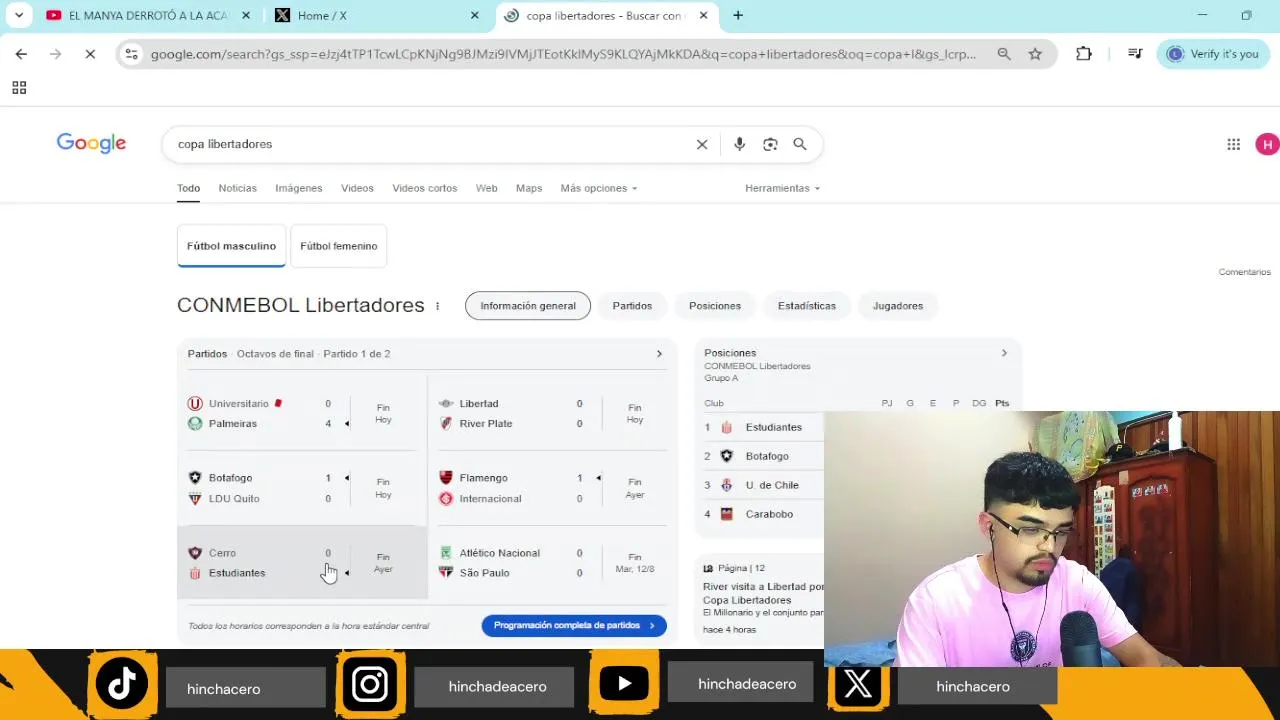Viewport: 1280px width, 720px height.
Task: Open the tab search dropdown arrow
Action: [19, 15]
